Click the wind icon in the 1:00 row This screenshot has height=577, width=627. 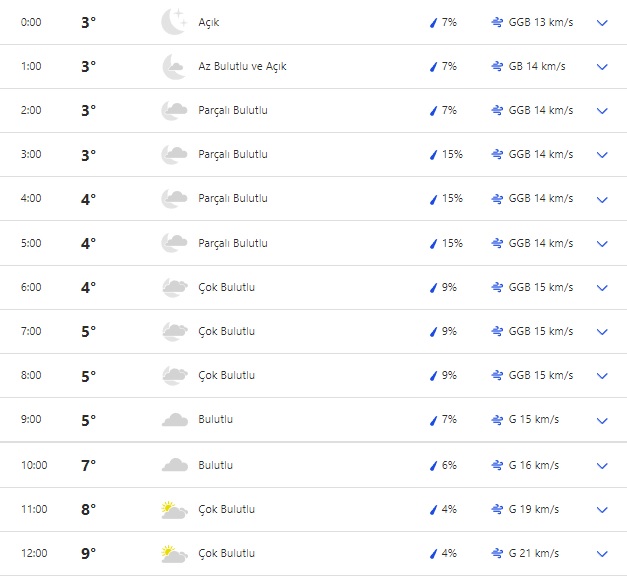(x=497, y=66)
